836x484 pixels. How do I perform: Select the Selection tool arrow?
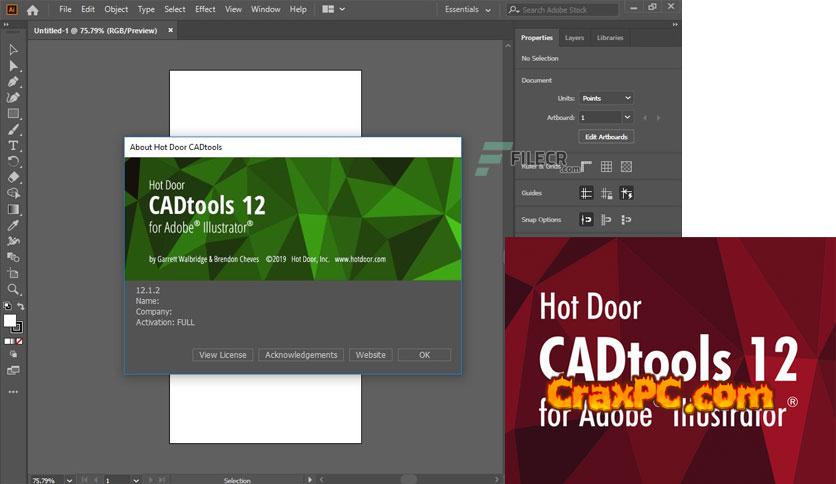(x=13, y=50)
